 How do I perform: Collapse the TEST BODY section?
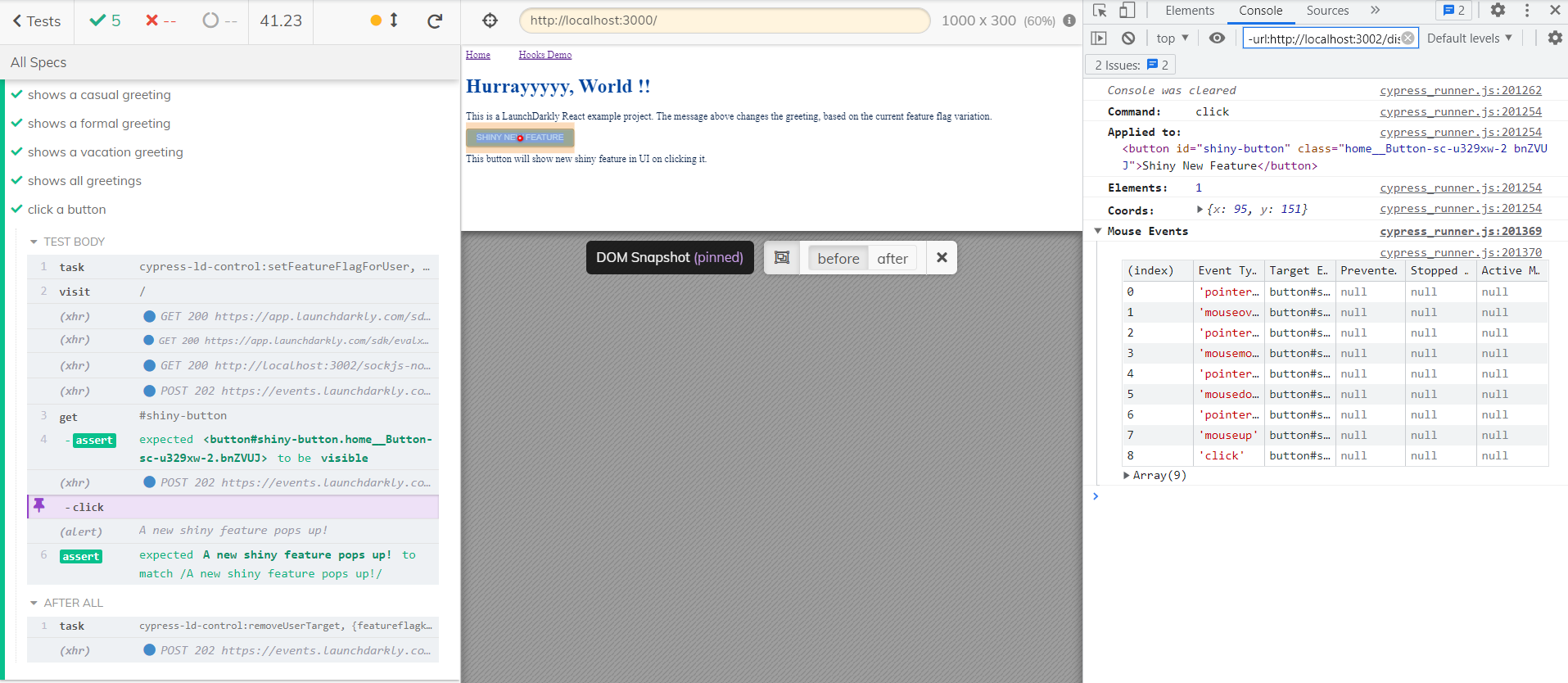[x=67, y=242]
